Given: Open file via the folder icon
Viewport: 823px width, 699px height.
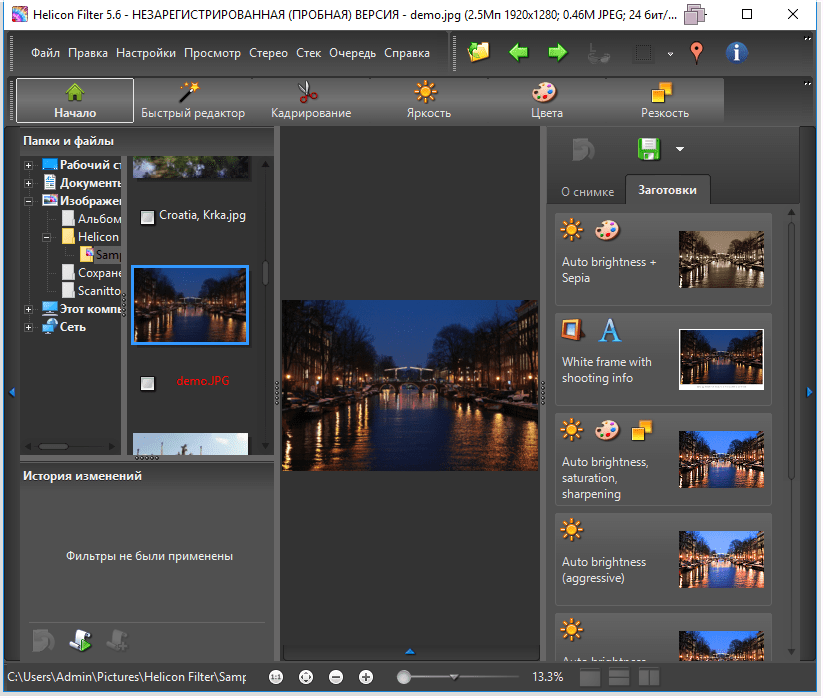Looking at the screenshot, I should point(478,52).
